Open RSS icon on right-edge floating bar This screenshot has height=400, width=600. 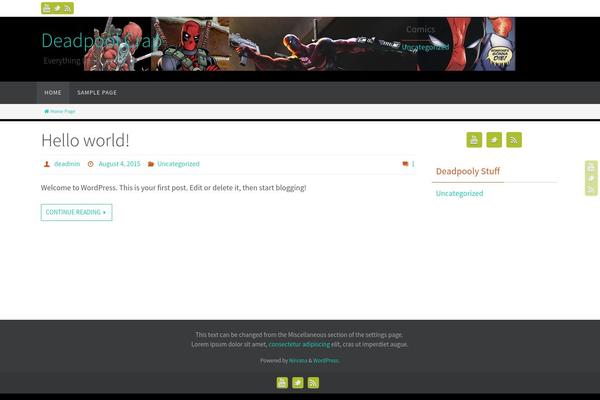pos(591,189)
